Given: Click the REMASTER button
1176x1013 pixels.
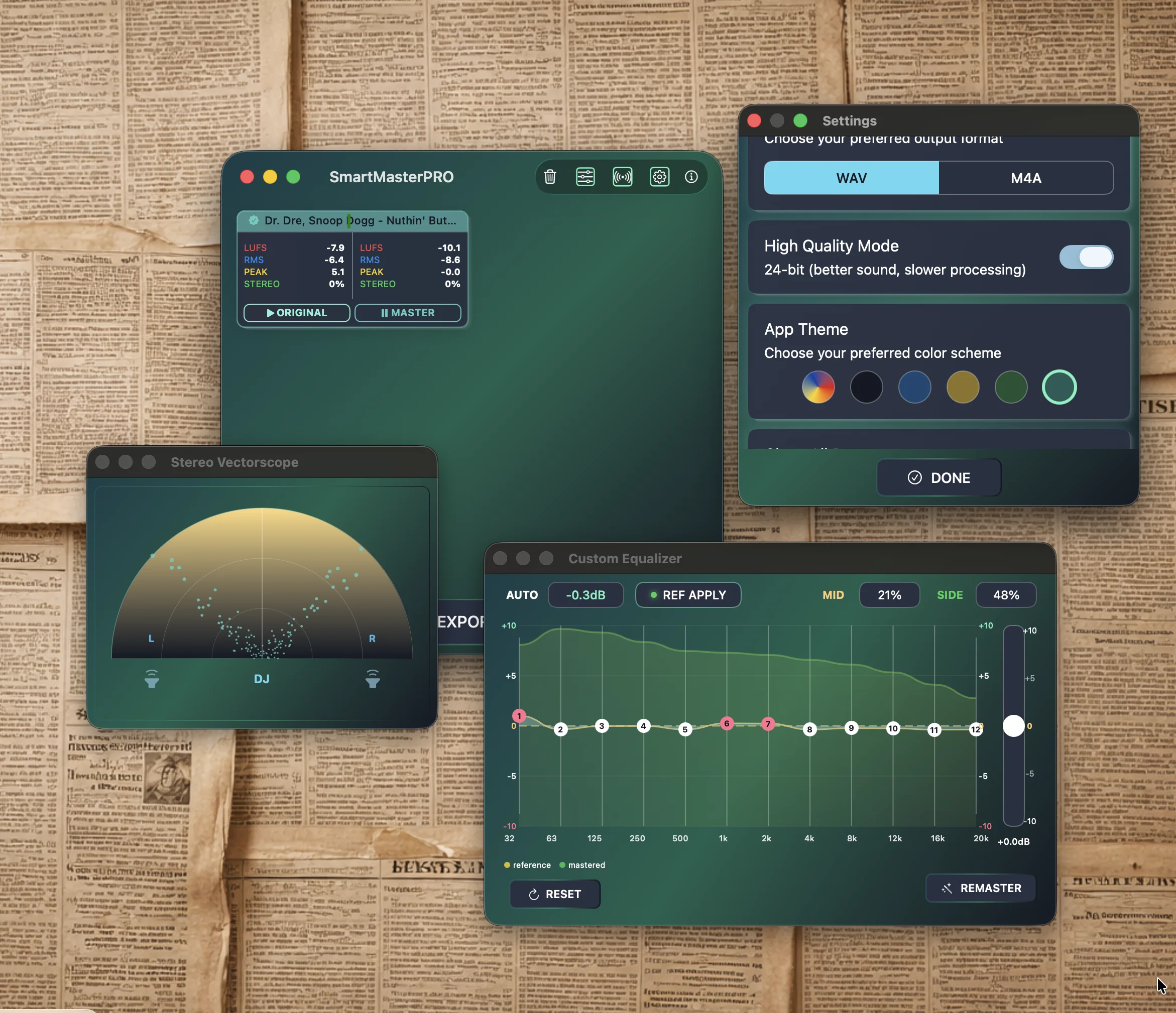Looking at the screenshot, I should [x=980, y=888].
